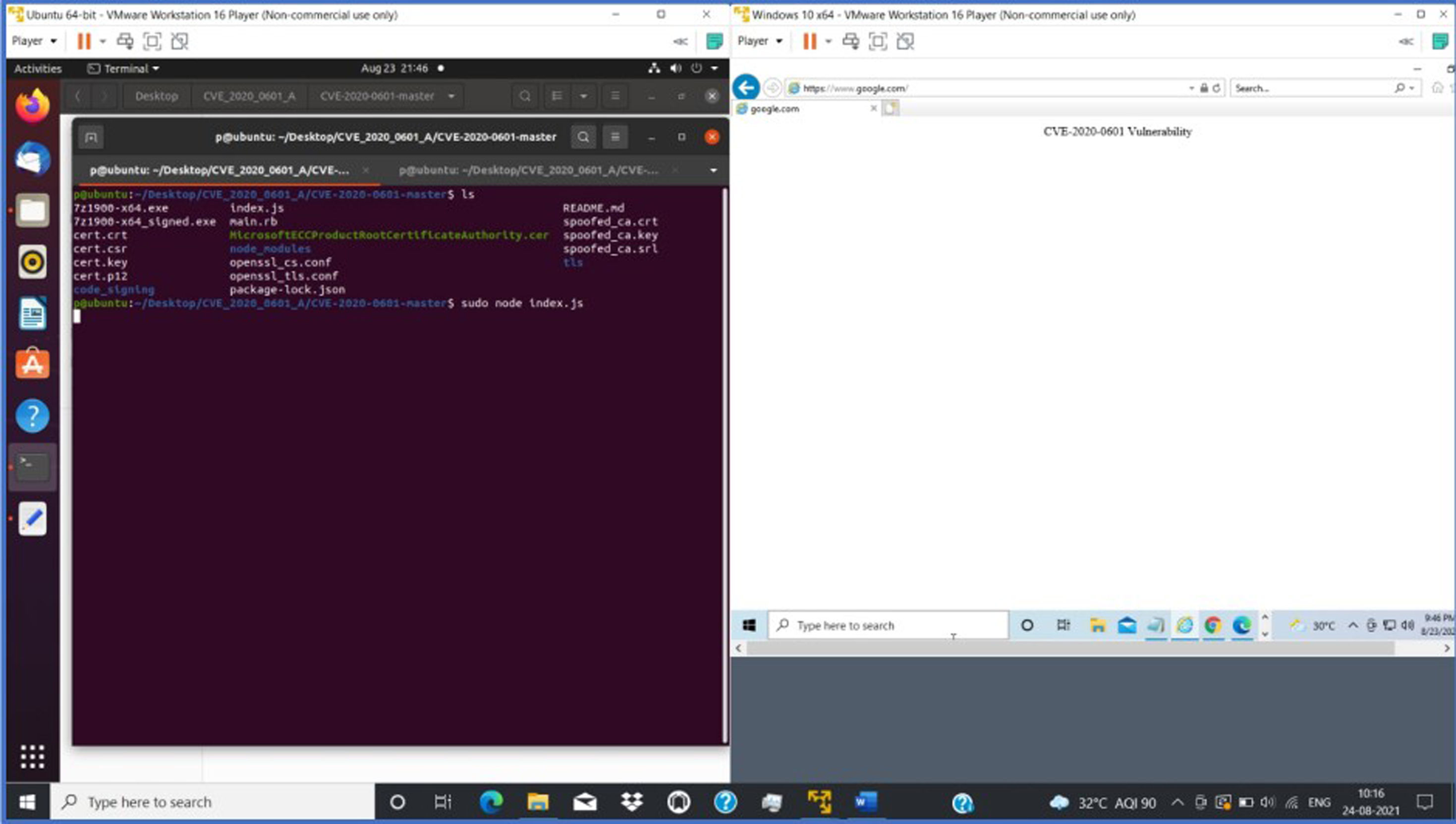Screen dimensions: 1456x824
Task: Expand terminal tabs list arrow
Action: [x=713, y=170]
